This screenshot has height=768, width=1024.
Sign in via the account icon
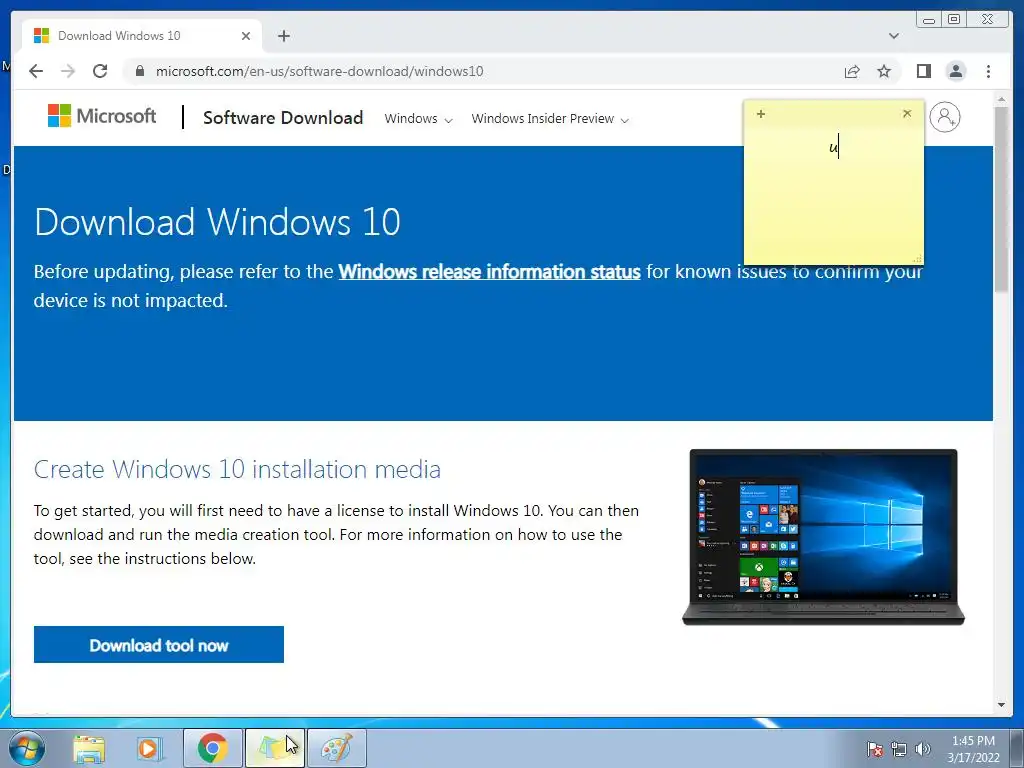(944, 117)
